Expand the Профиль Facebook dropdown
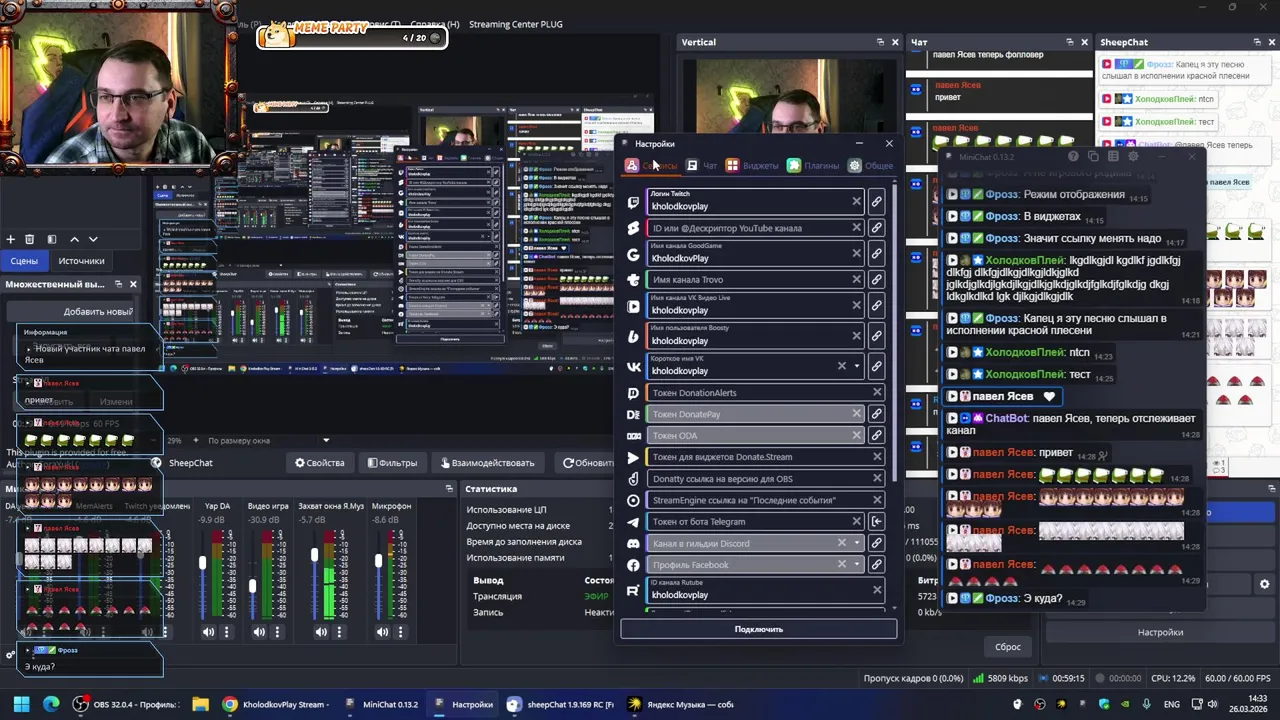This screenshot has width=1280, height=720. click(x=857, y=564)
